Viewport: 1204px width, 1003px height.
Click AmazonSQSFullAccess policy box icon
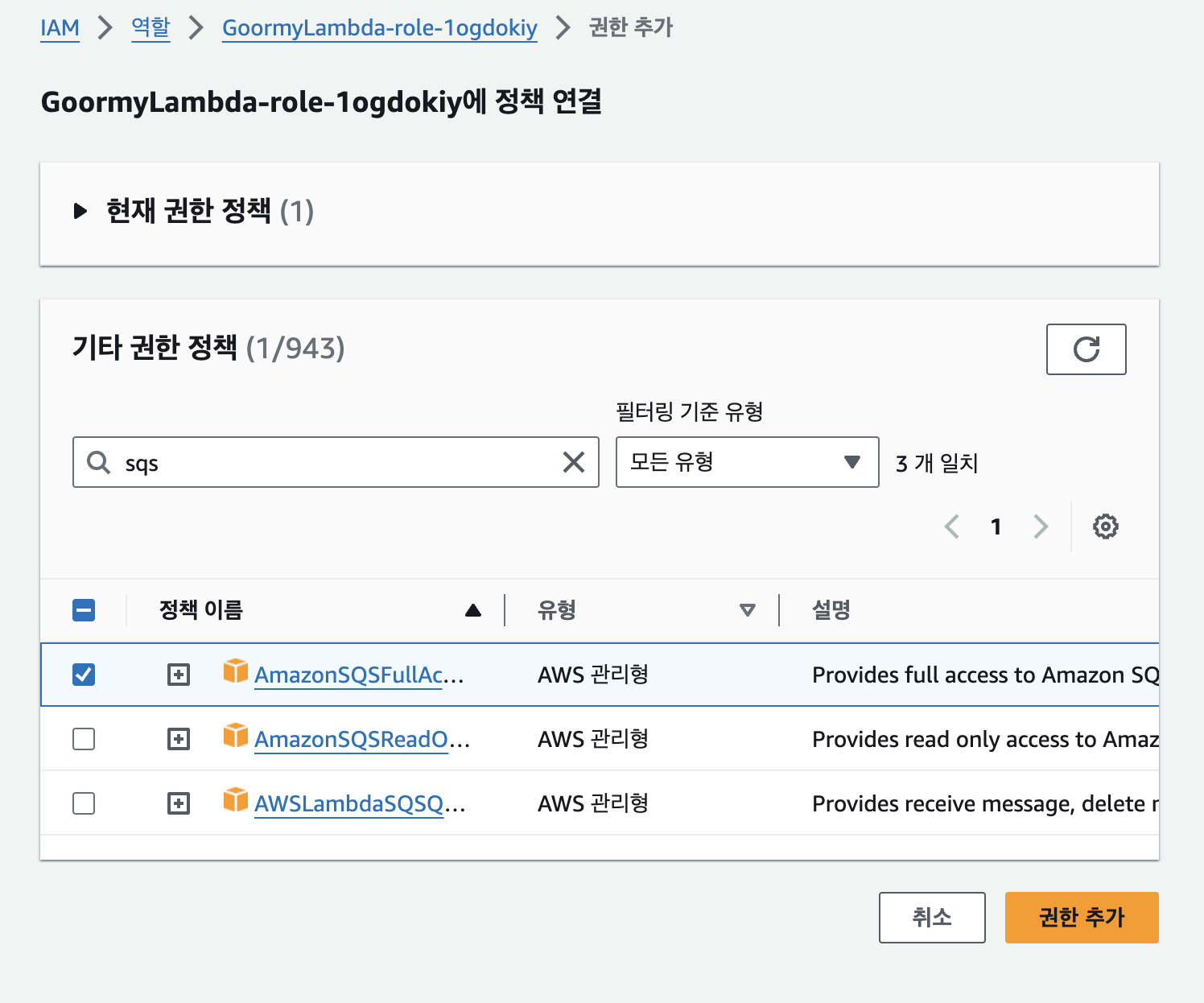(x=236, y=671)
